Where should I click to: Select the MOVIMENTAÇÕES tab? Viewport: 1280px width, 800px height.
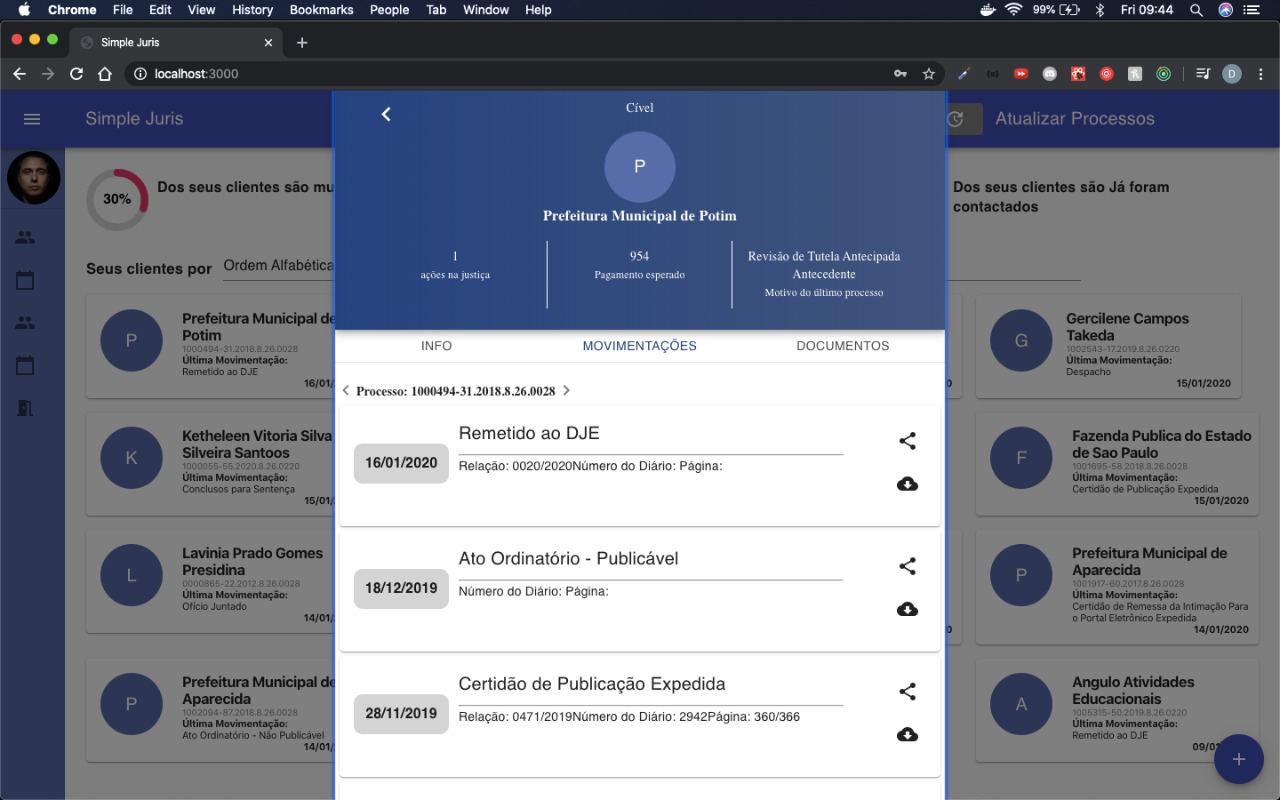point(639,346)
